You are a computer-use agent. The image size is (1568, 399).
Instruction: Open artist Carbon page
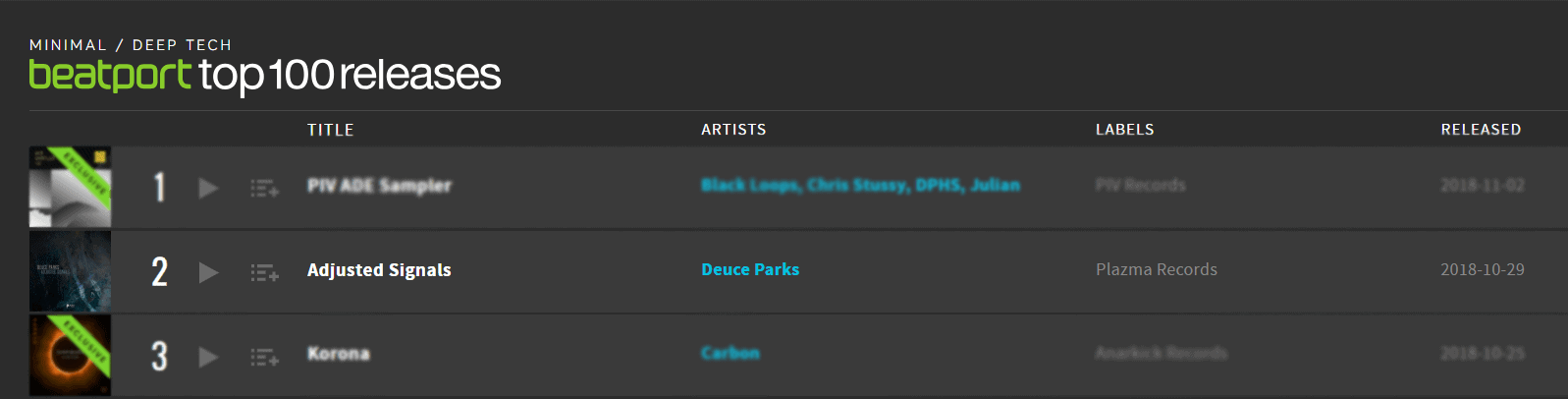(x=730, y=353)
